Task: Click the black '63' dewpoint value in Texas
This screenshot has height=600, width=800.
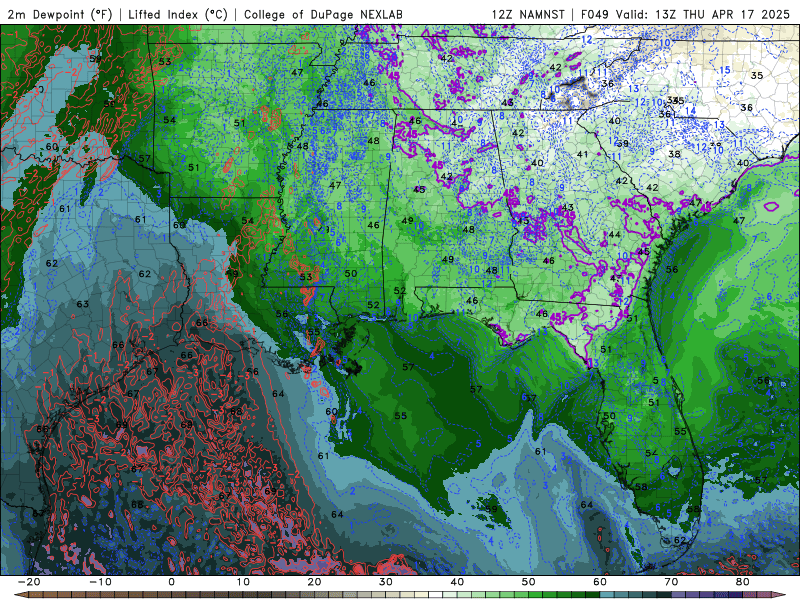Action: [x=83, y=304]
